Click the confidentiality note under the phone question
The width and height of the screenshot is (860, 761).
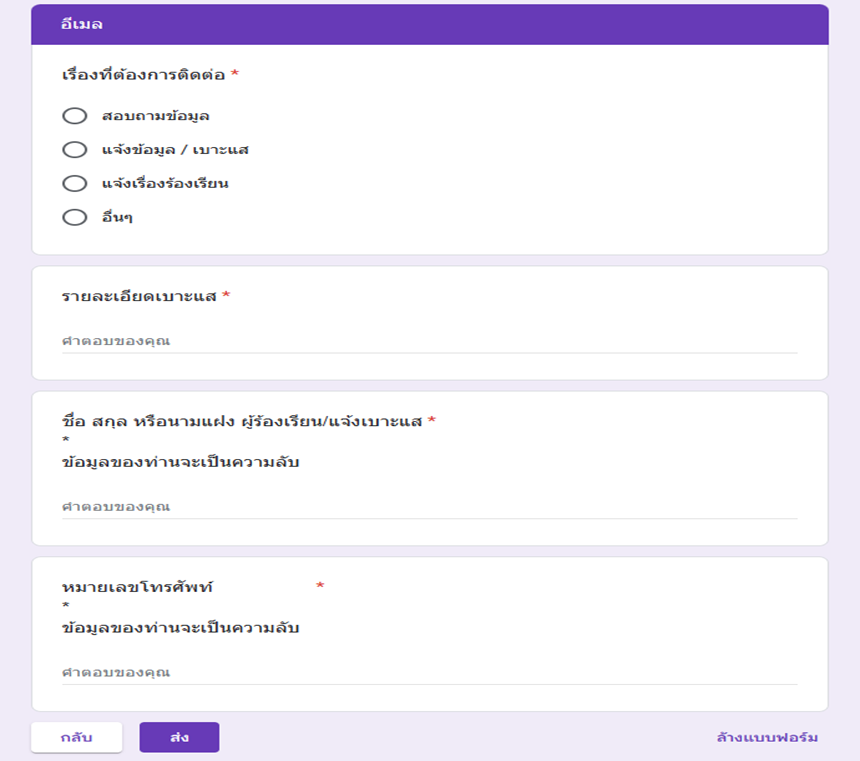coord(181,628)
